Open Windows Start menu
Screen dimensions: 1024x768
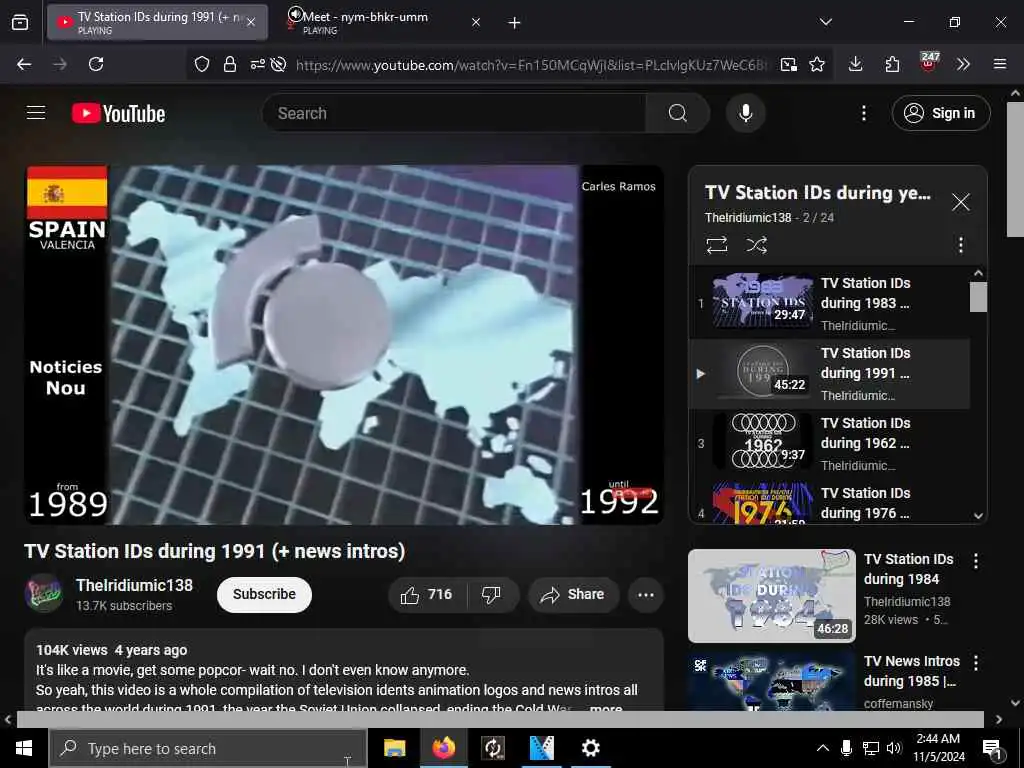pyautogui.click(x=24, y=748)
